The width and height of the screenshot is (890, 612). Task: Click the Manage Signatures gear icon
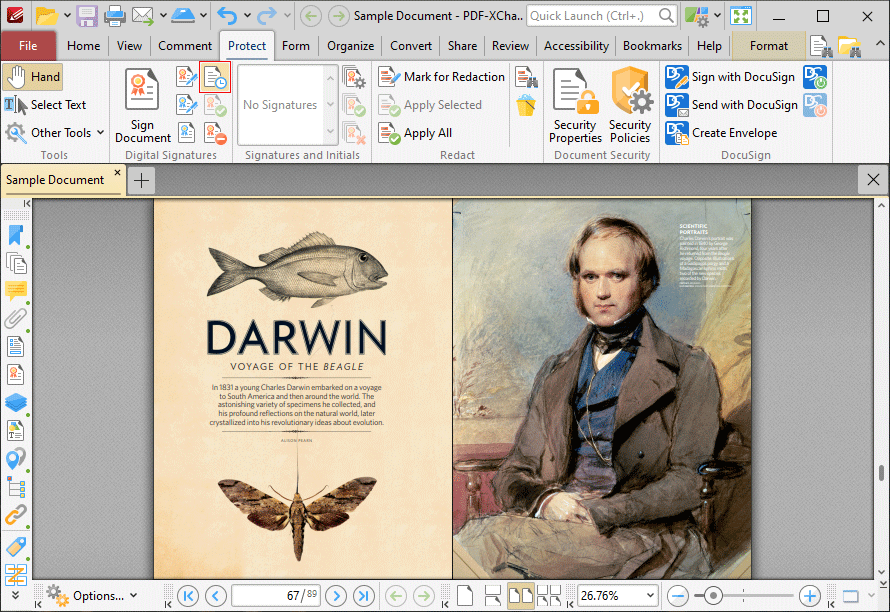point(354,77)
